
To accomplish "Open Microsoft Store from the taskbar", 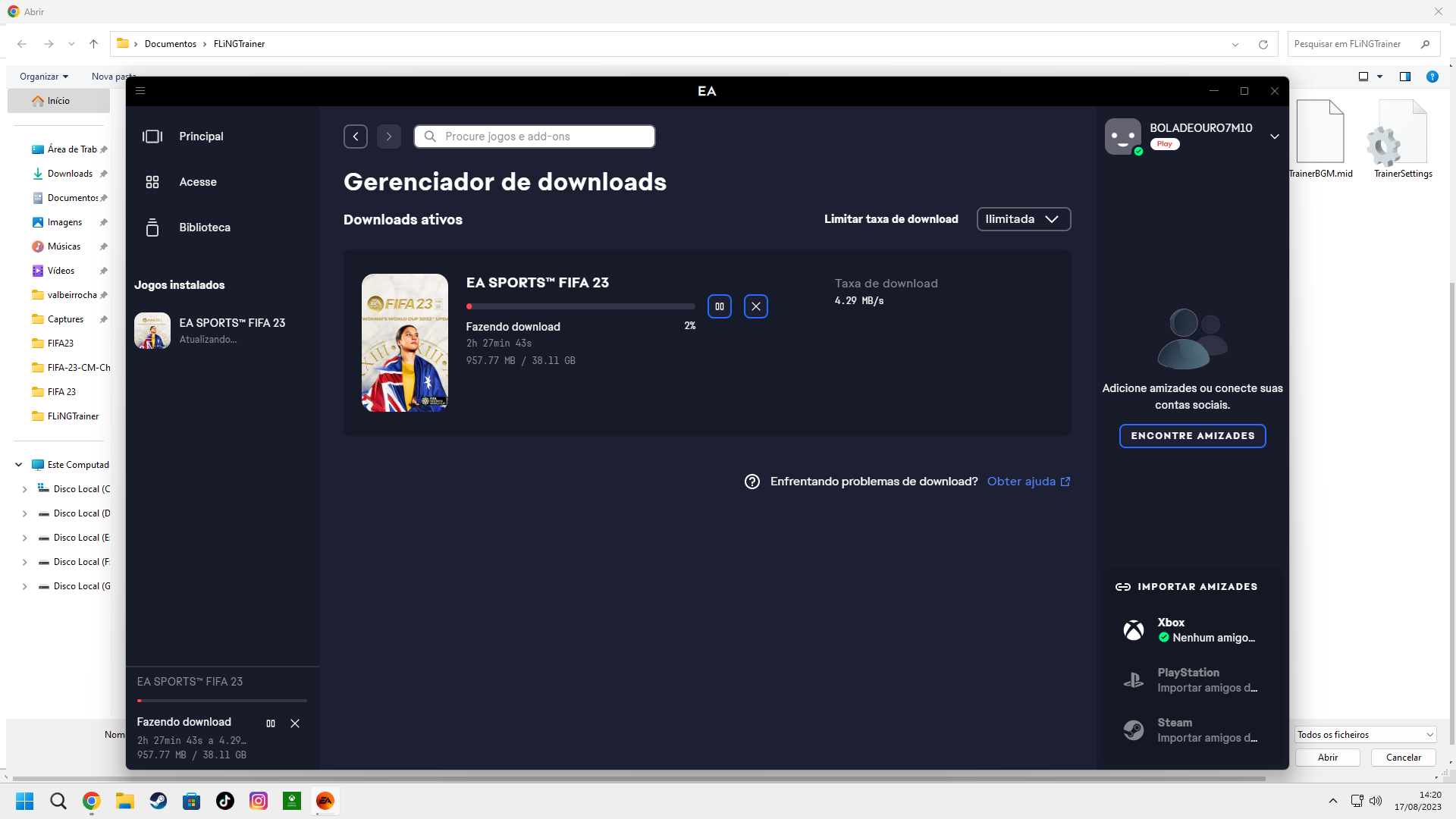I will tap(192, 801).
